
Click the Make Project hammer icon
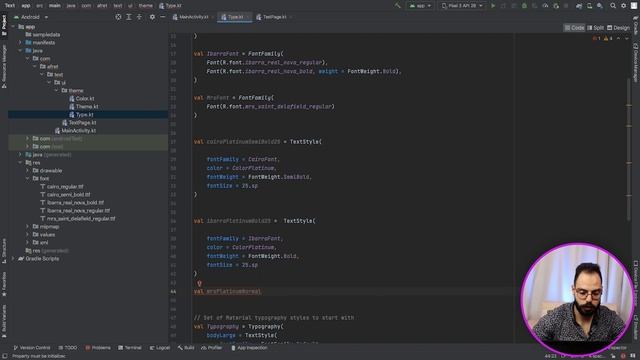(398, 6)
